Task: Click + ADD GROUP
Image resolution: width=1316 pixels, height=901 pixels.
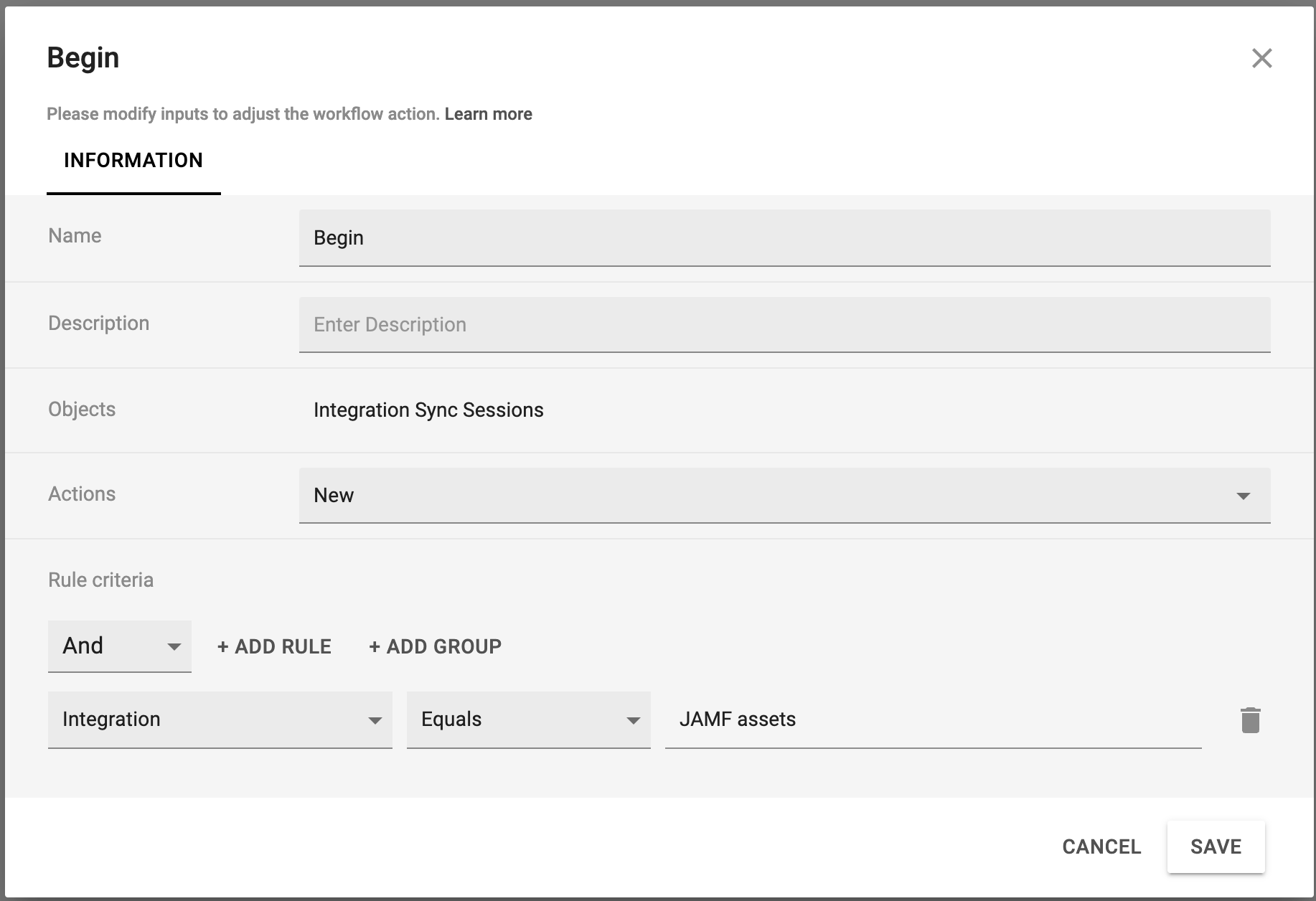Action: [435, 646]
